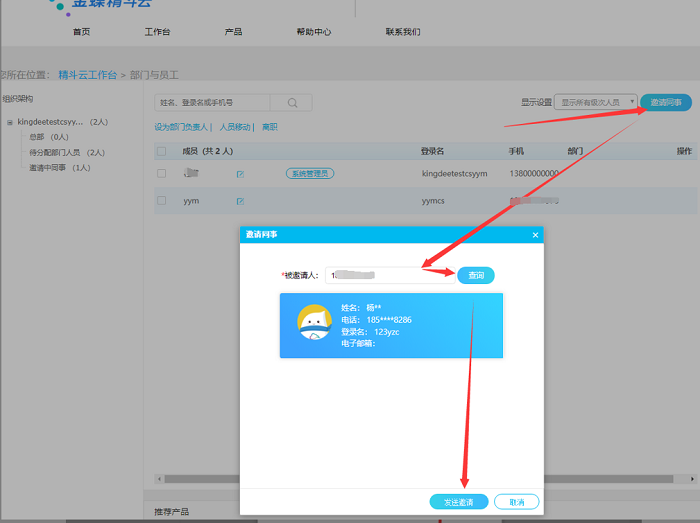700x523 pixels.
Task: Open the 工作台 menu
Action: [x=157, y=32]
